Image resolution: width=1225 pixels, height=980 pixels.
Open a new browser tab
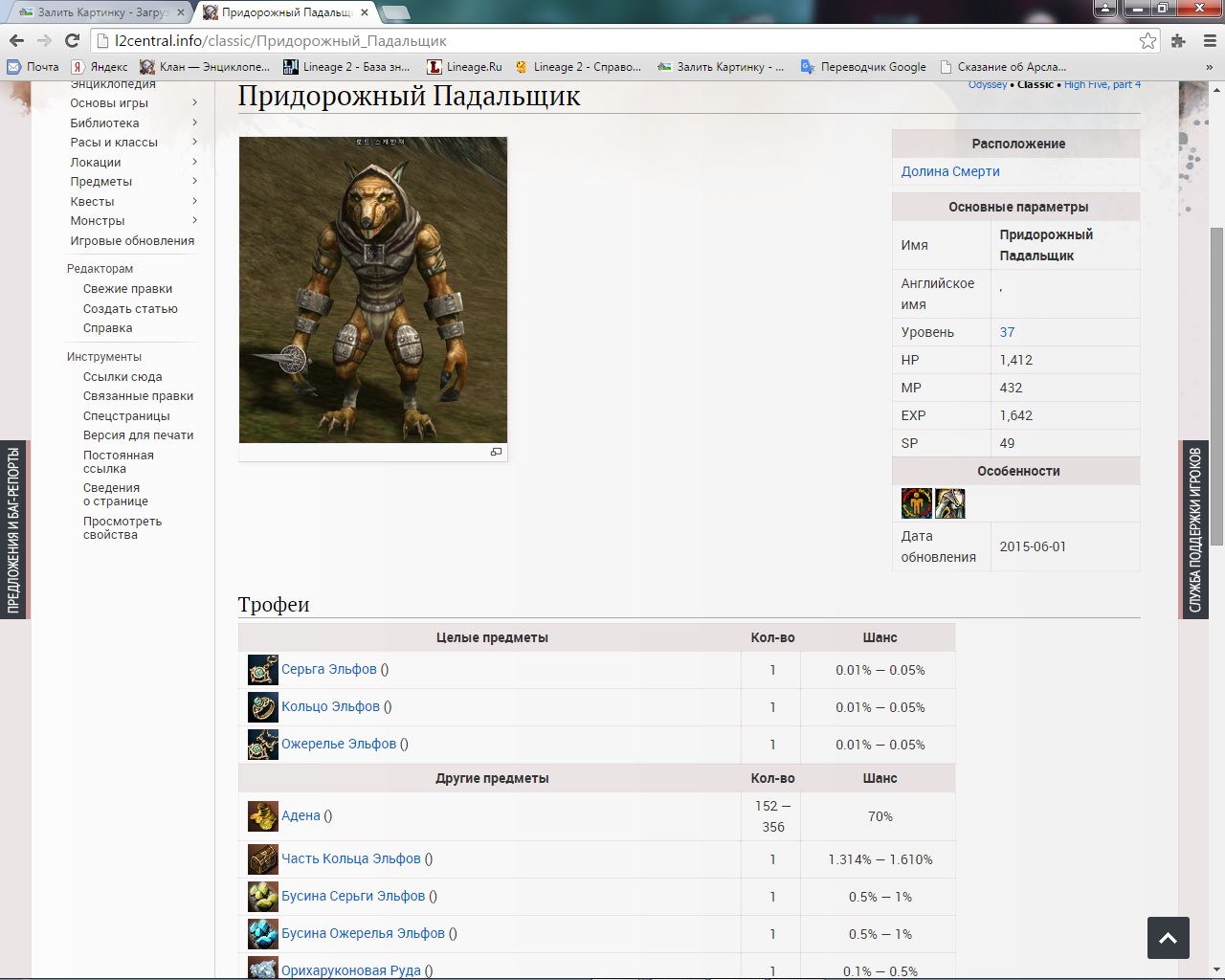(x=395, y=12)
